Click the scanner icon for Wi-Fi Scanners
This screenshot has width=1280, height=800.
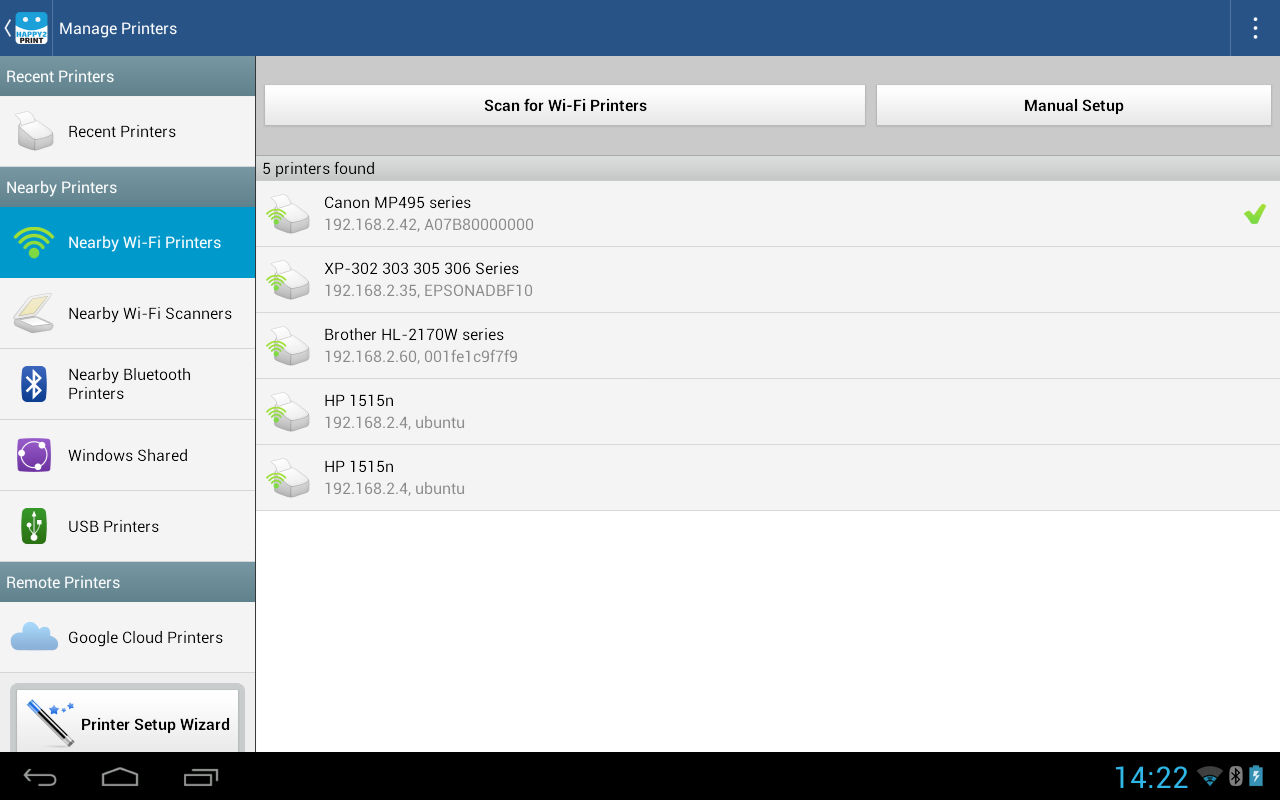coord(34,313)
